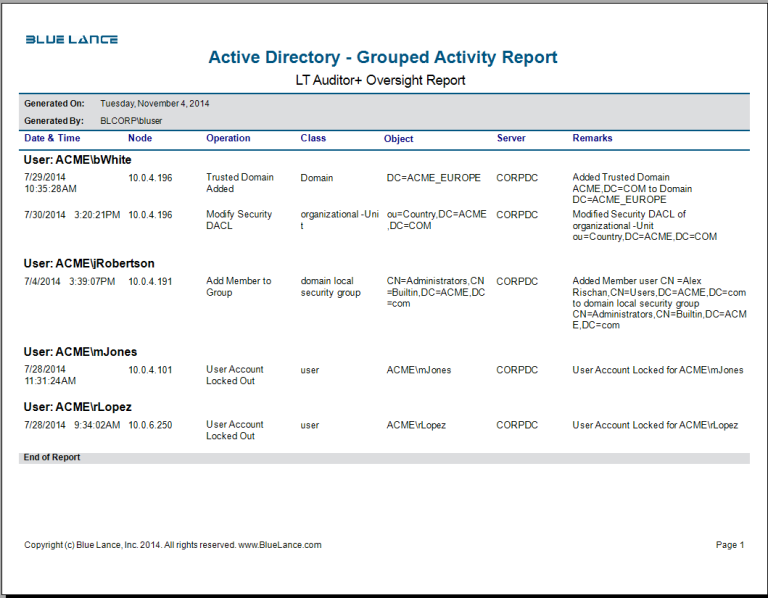Select the User: ACME\rLopez group heading

[78, 407]
